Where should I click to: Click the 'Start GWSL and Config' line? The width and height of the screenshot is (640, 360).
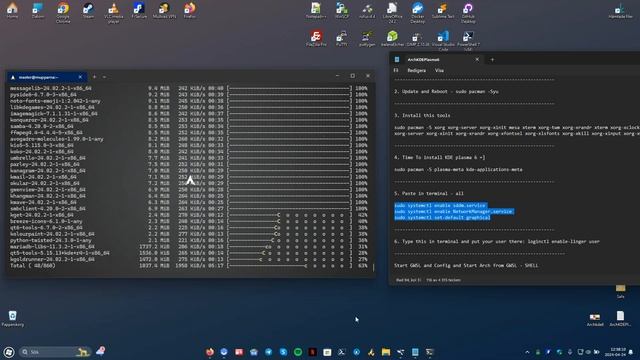pyautogui.click(x=466, y=265)
